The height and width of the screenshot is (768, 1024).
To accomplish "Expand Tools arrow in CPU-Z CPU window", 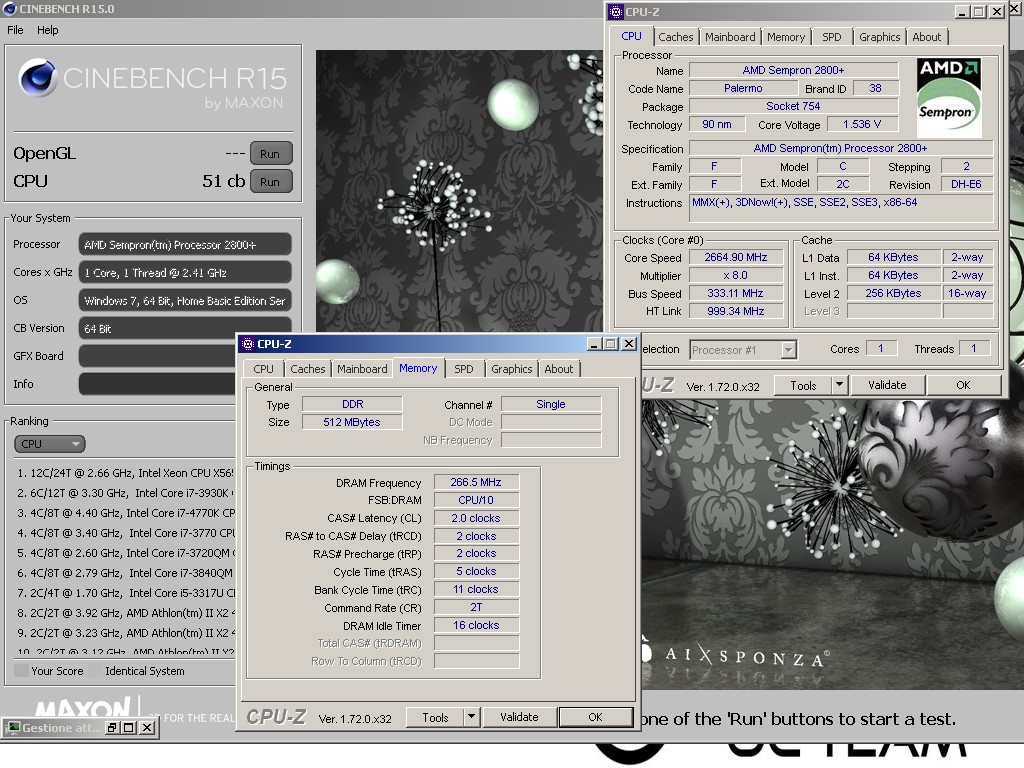I will tap(840, 385).
